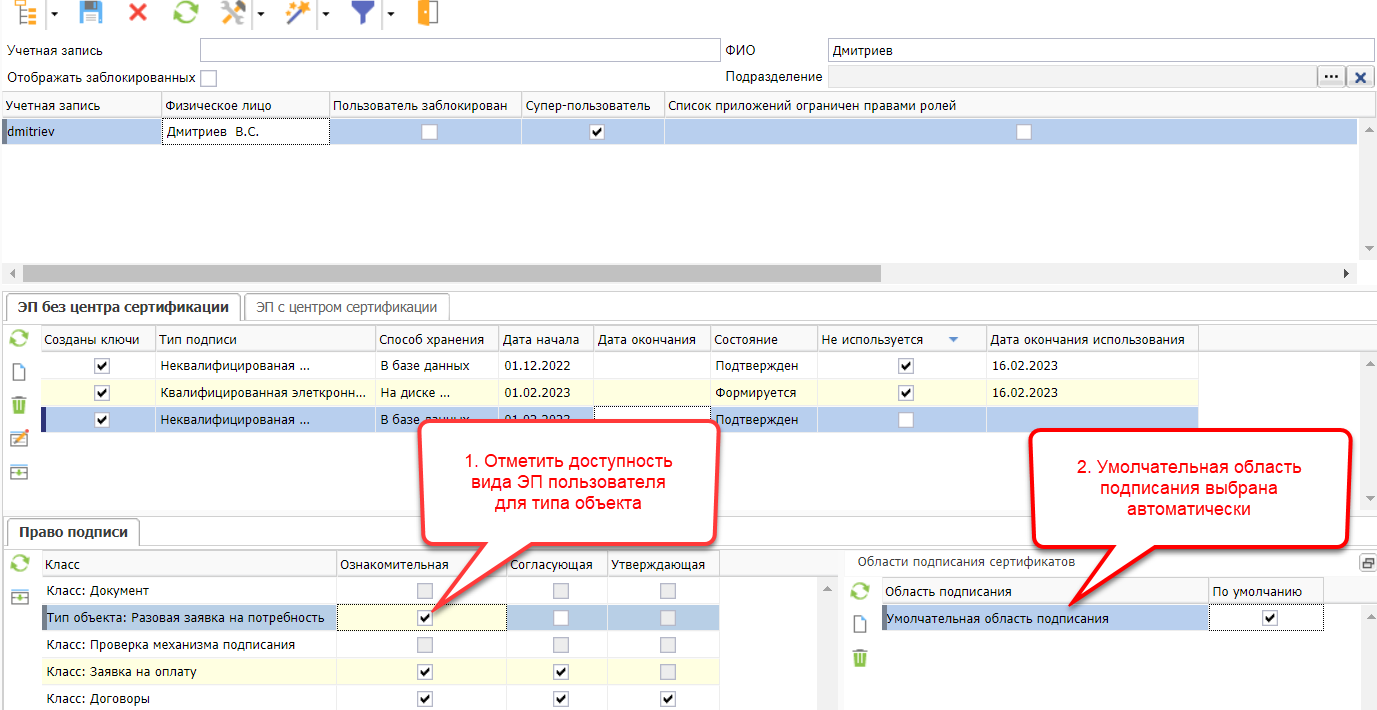Screen dimensions: 1377x710
Task: Click the trash icon in signature keys panel
Action: point(19,405)
